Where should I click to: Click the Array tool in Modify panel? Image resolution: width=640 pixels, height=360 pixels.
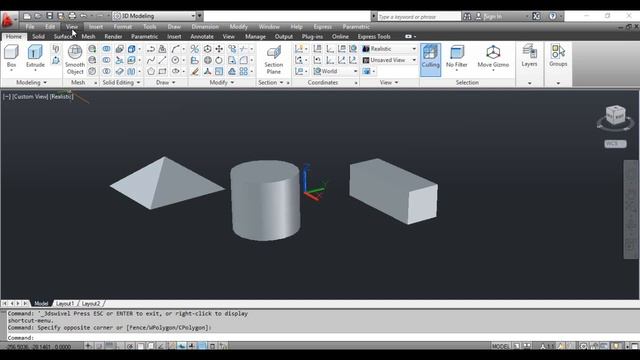(244, 71)
